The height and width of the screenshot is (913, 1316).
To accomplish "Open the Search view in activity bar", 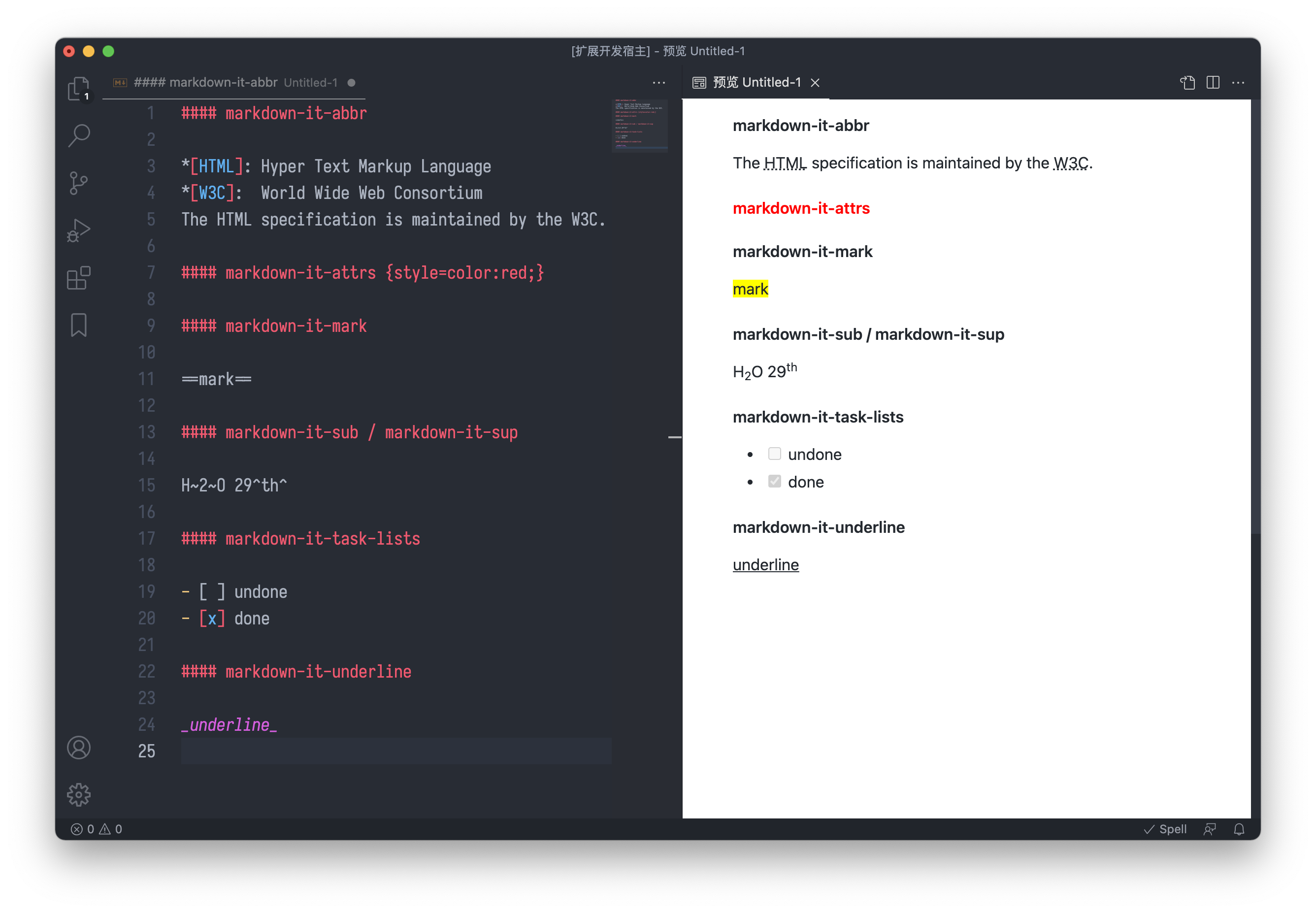I will pyautogui.click(x=79, y=135).
